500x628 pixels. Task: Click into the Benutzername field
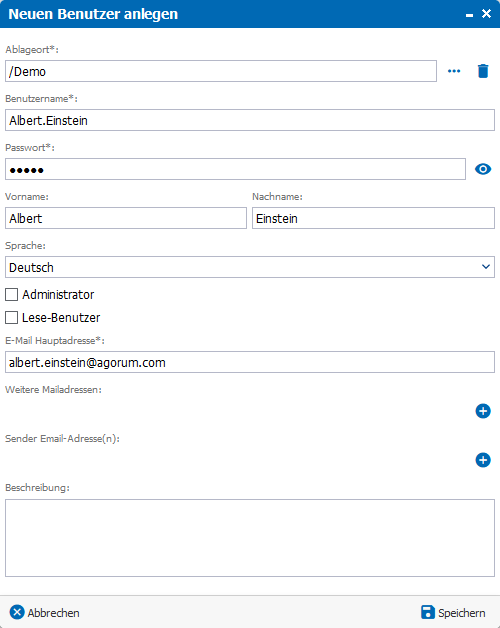[x=250, y=120]
